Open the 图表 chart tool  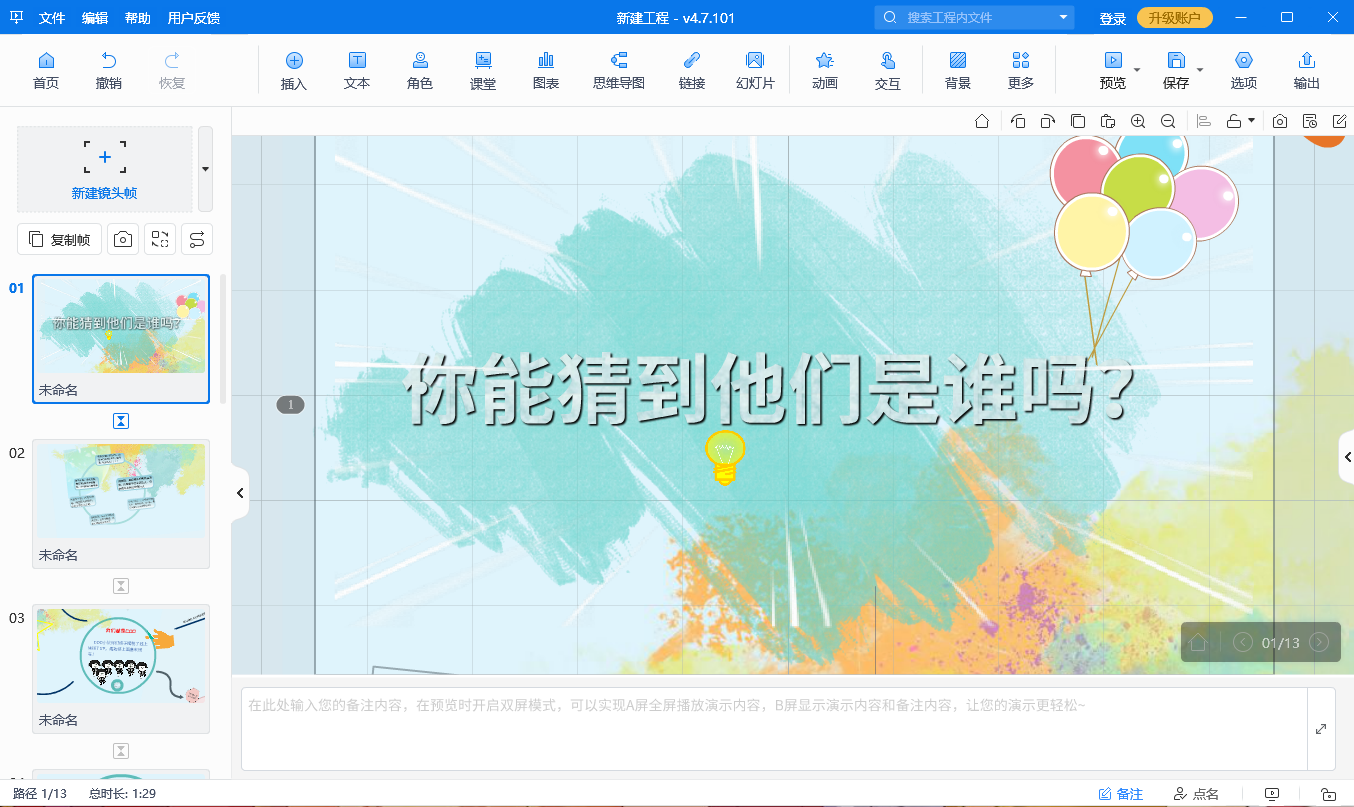click(546, 71)
